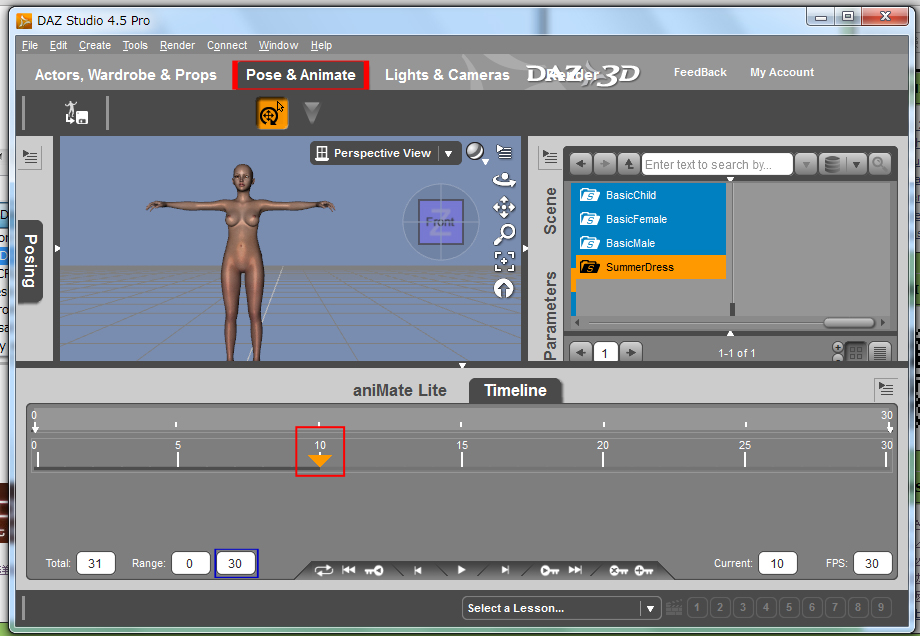The image size is (920, 636).
Task: Go to previous content page
Action: [581, 352]
